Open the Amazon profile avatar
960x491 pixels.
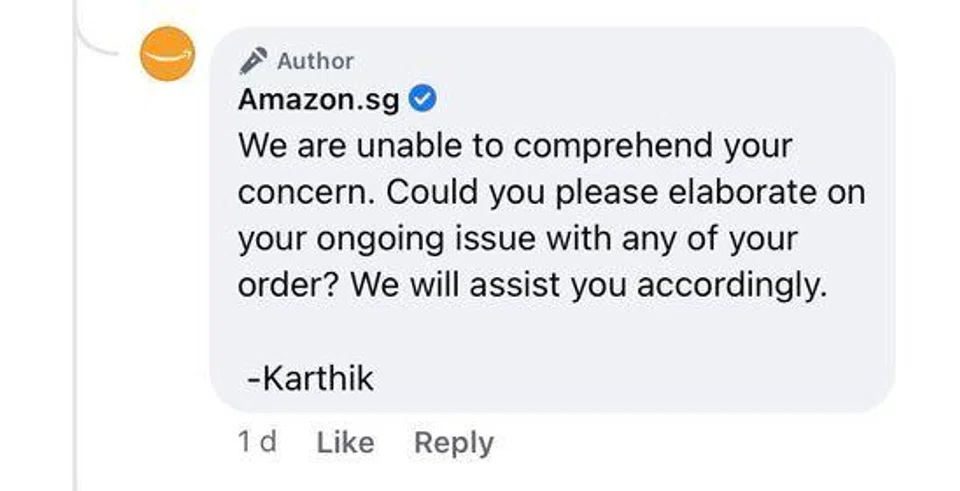pyautogui.click(x=167, y=55)
